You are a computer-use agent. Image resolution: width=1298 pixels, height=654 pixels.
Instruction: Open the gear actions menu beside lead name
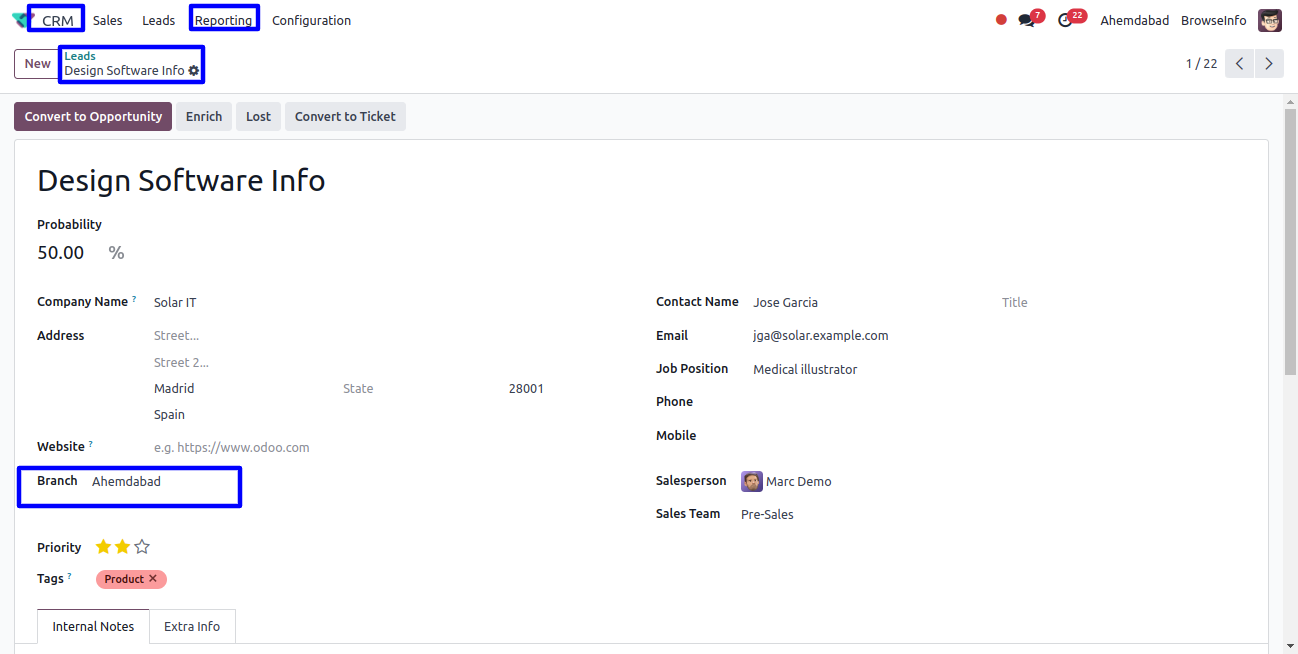coord(194,71)
